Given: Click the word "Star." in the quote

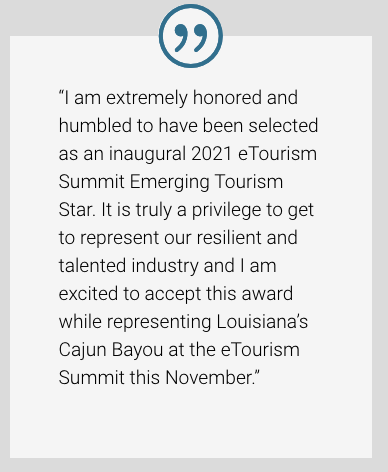Looking at the screenshot, I should (x=77, y=210).
